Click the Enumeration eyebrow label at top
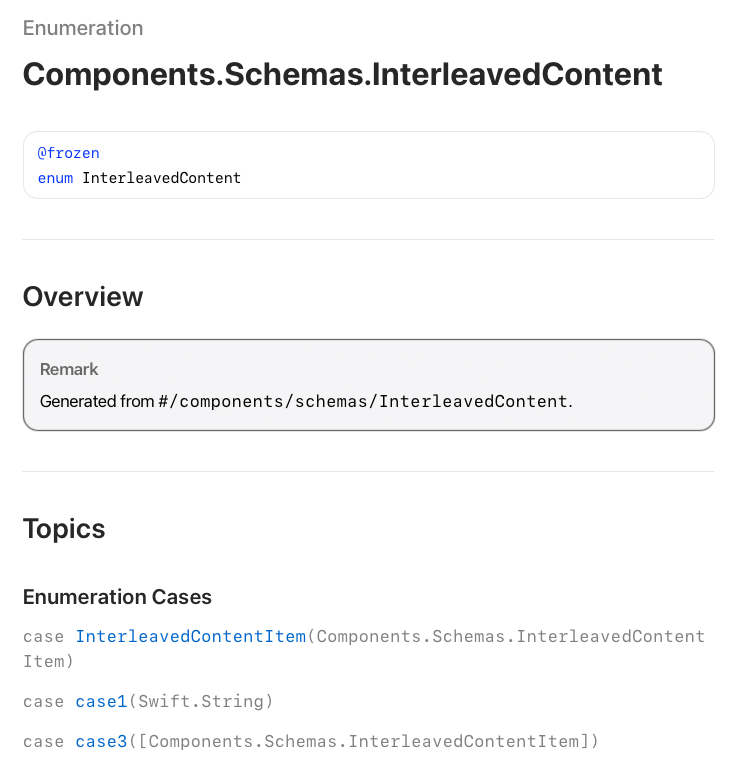Viewport: 735px width, 783px height. click(83, 28)
